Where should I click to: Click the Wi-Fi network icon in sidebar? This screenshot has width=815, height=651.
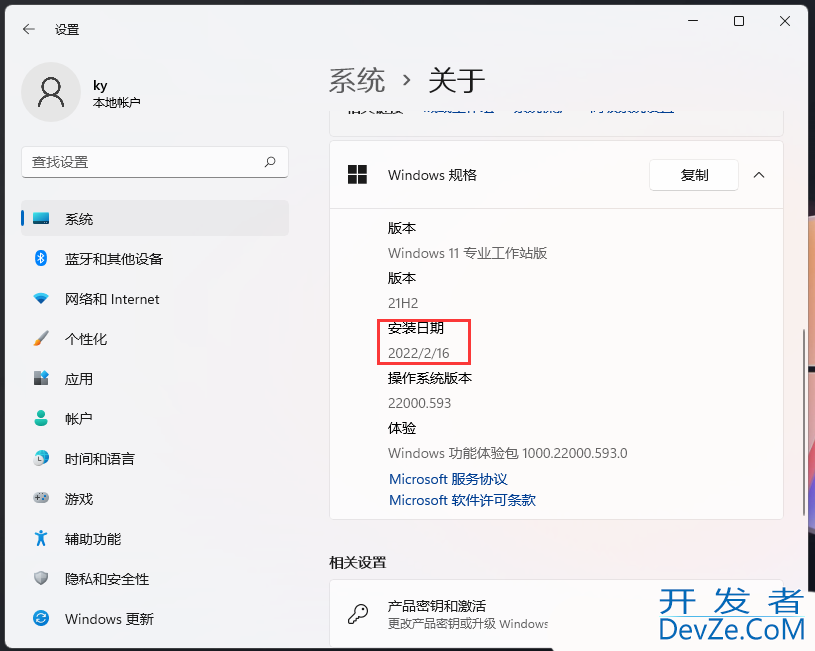click(41, 298)
